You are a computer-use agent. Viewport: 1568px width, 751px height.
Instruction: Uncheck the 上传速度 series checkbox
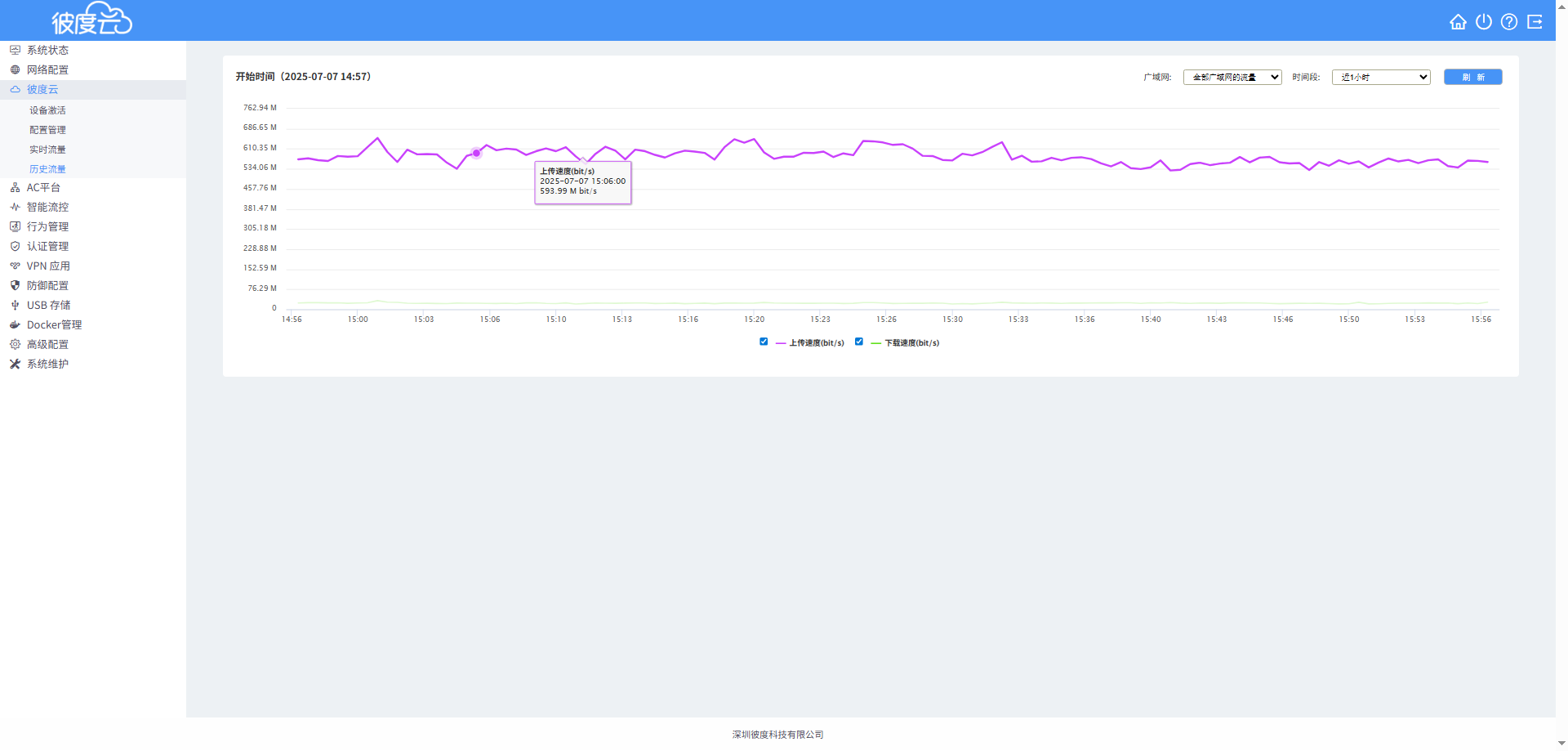pyautogui.click(x=764, y=342)
